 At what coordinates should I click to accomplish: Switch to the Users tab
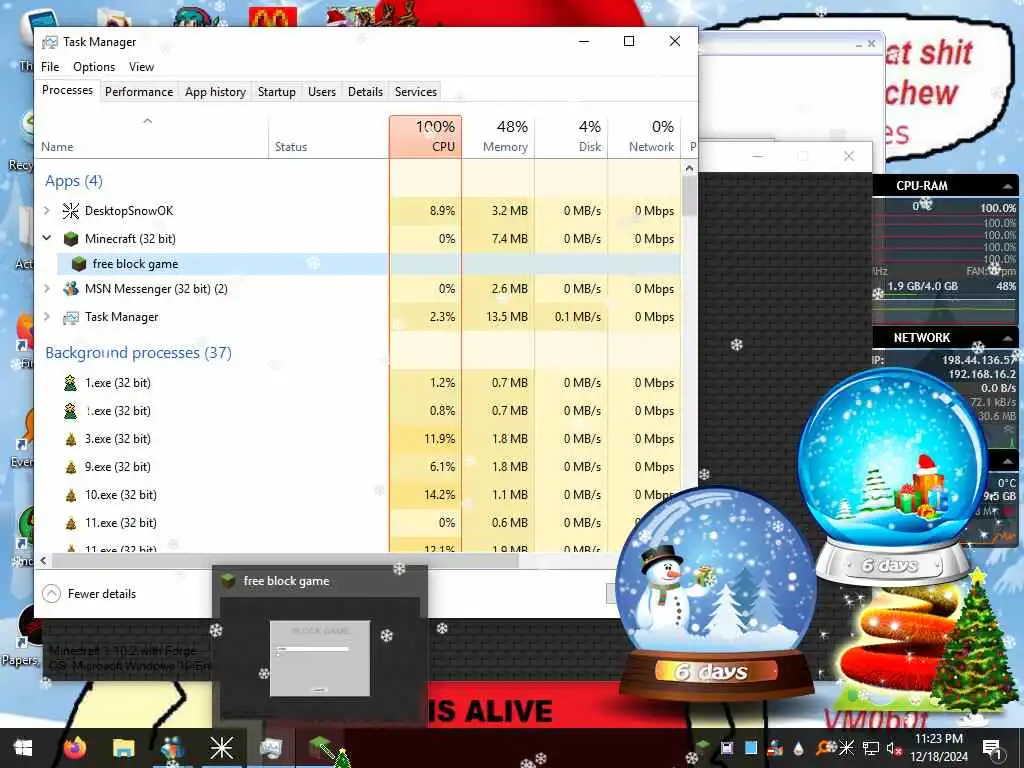pyautogui.click(x=322, y=91)
